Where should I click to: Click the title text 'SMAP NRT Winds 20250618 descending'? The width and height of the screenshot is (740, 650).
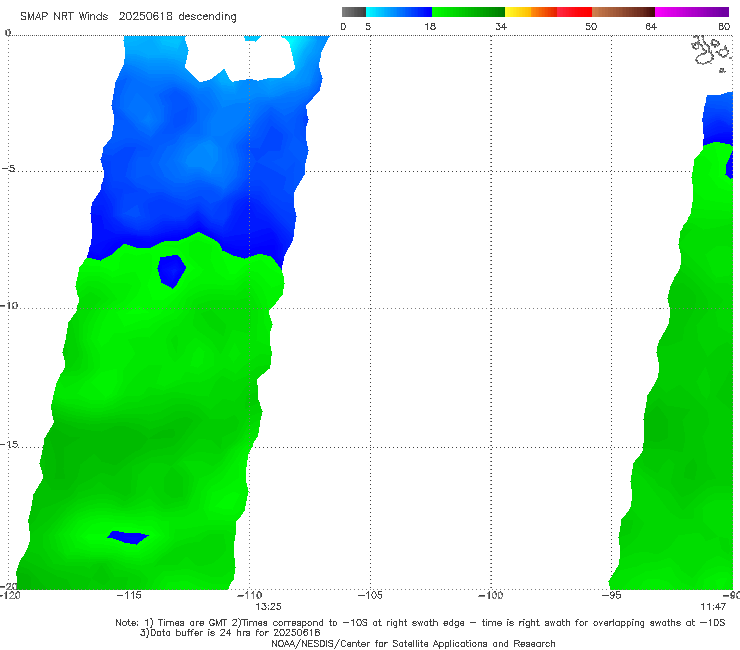coord(128,17)
